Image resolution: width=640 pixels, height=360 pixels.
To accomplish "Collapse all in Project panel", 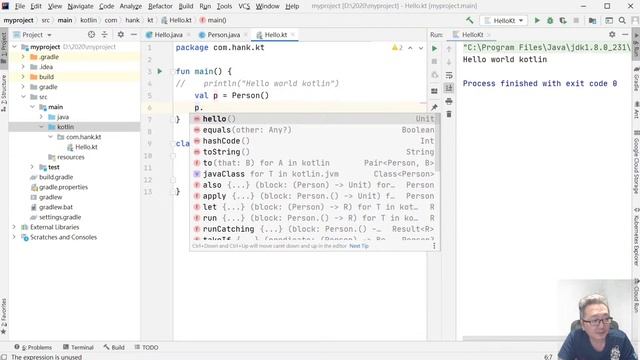I will 104,35.
